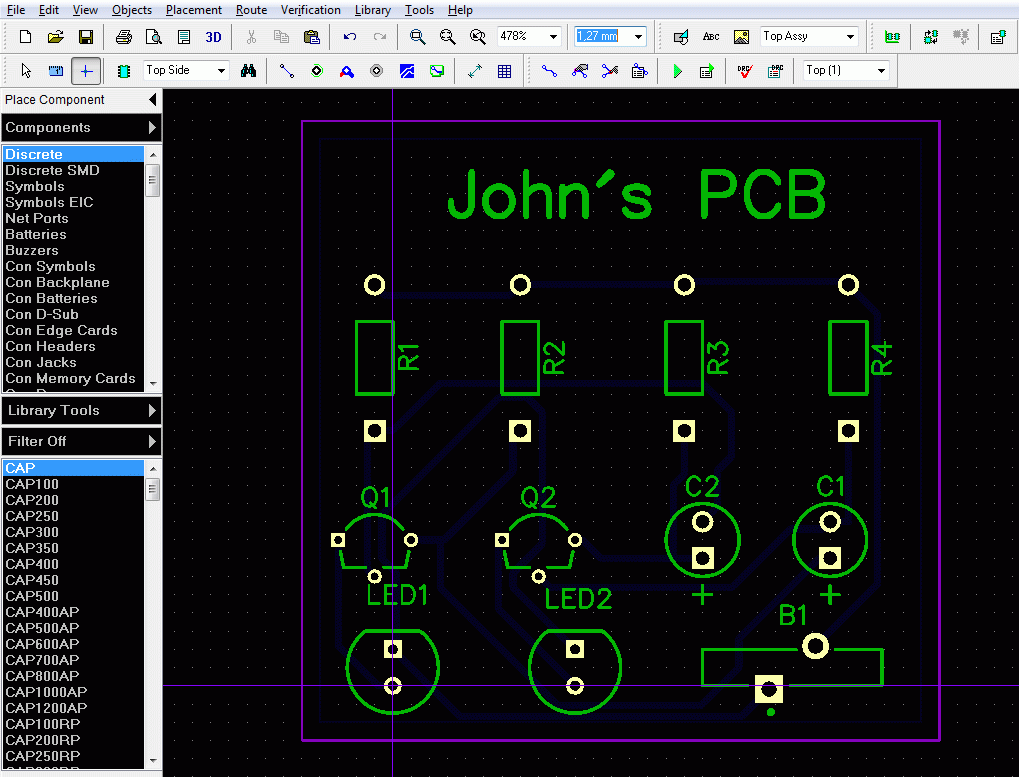The height and width of the screenshot is (777, 1019).
Task: Click the green Run autorouter play icon
Action: 677,71
